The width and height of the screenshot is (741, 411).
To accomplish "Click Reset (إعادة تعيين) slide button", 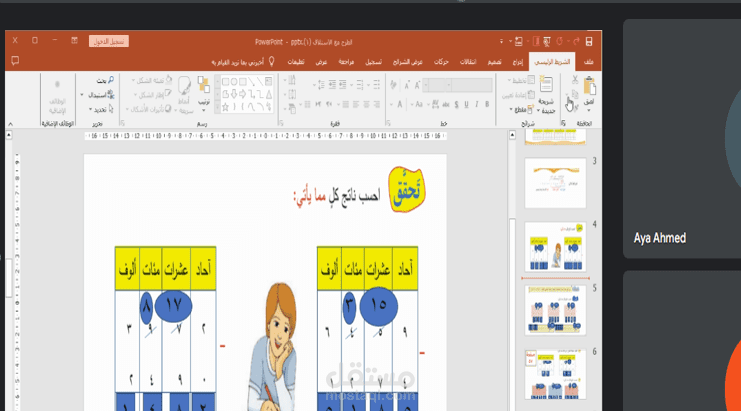I will [x=518, y=95].
